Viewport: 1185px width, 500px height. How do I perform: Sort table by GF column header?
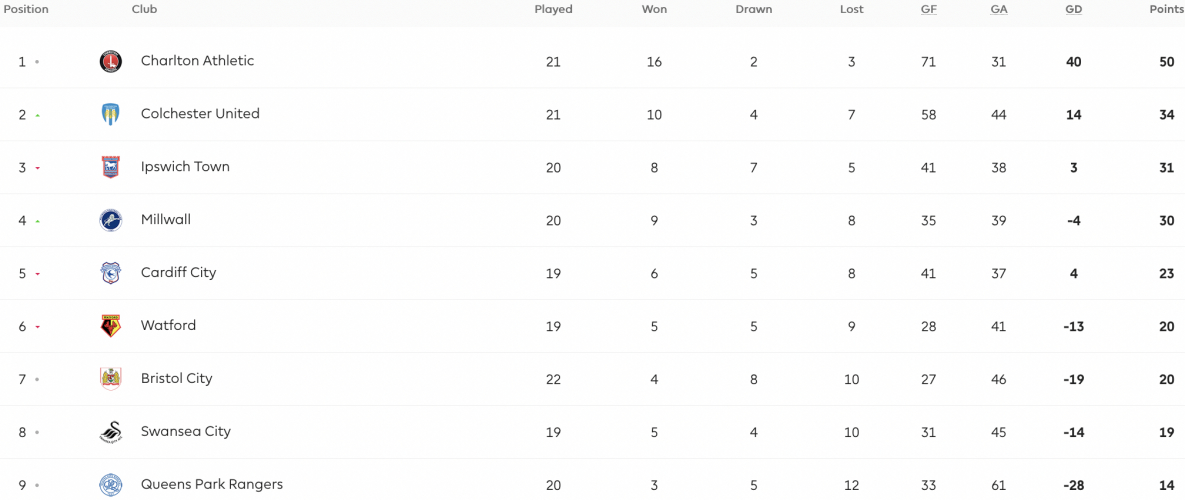[x=928, y=10]
